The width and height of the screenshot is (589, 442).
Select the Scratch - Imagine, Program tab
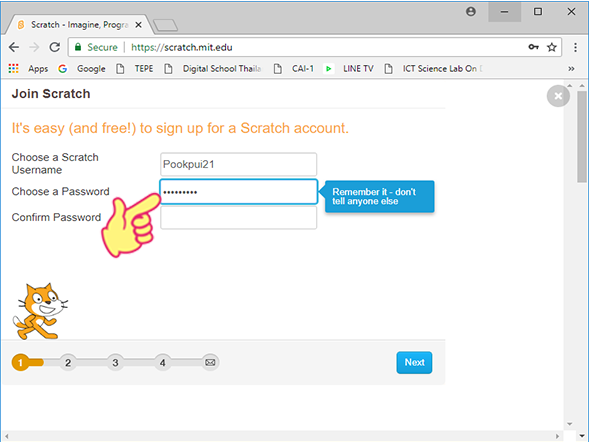point(77,25)
